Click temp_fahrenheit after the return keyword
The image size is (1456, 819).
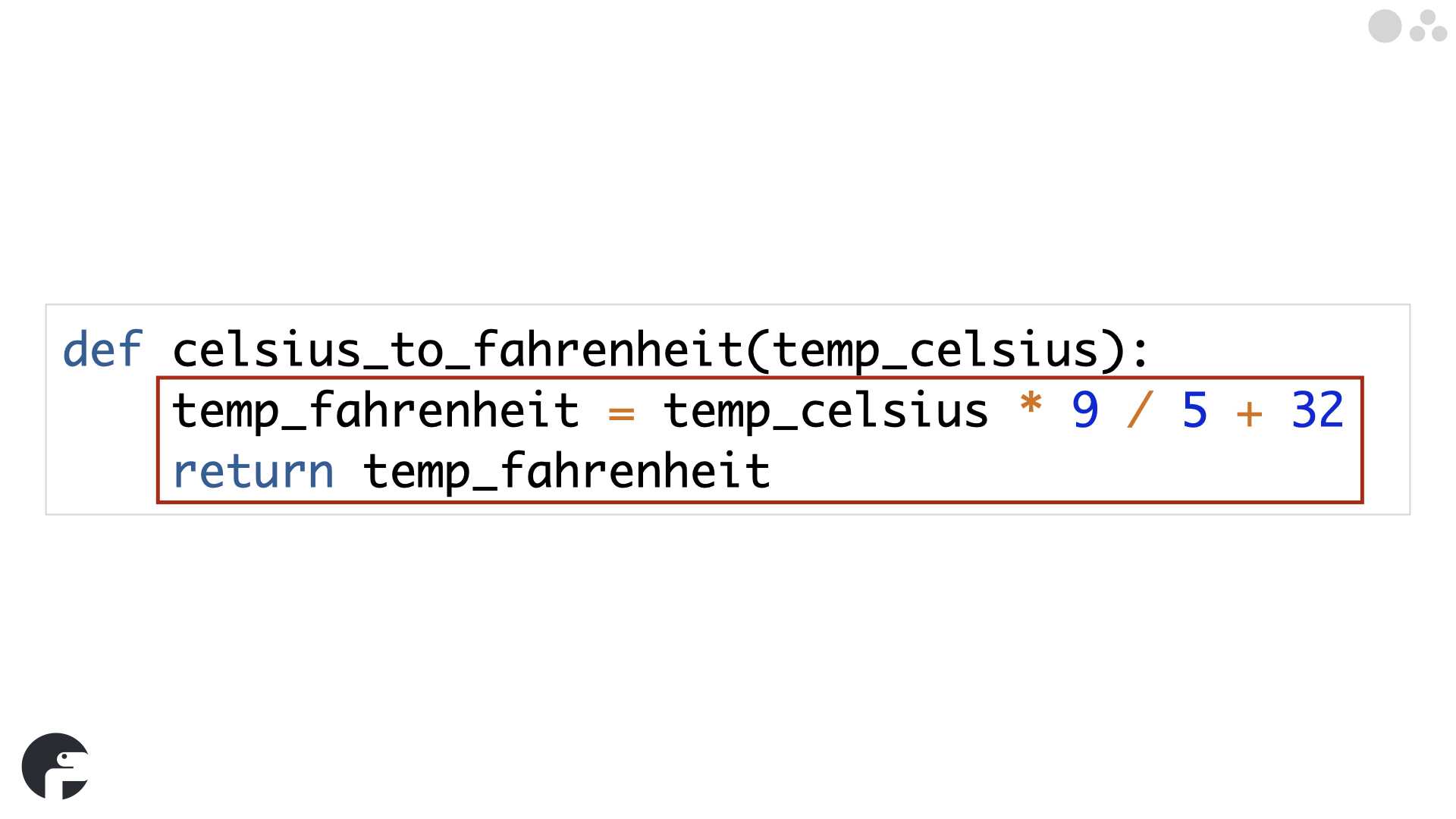coord(566,472)
